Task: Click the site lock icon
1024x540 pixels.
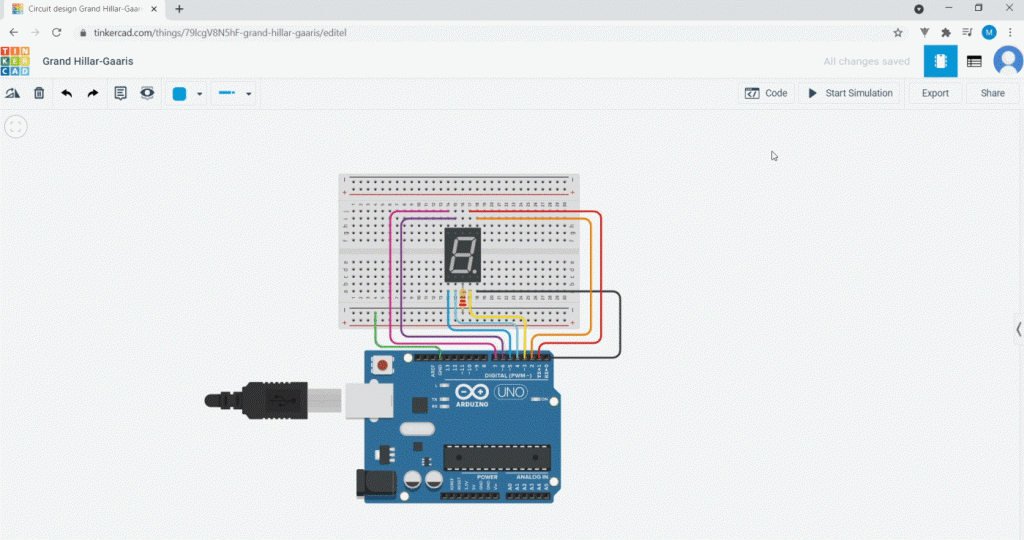Action: [83, 33]
